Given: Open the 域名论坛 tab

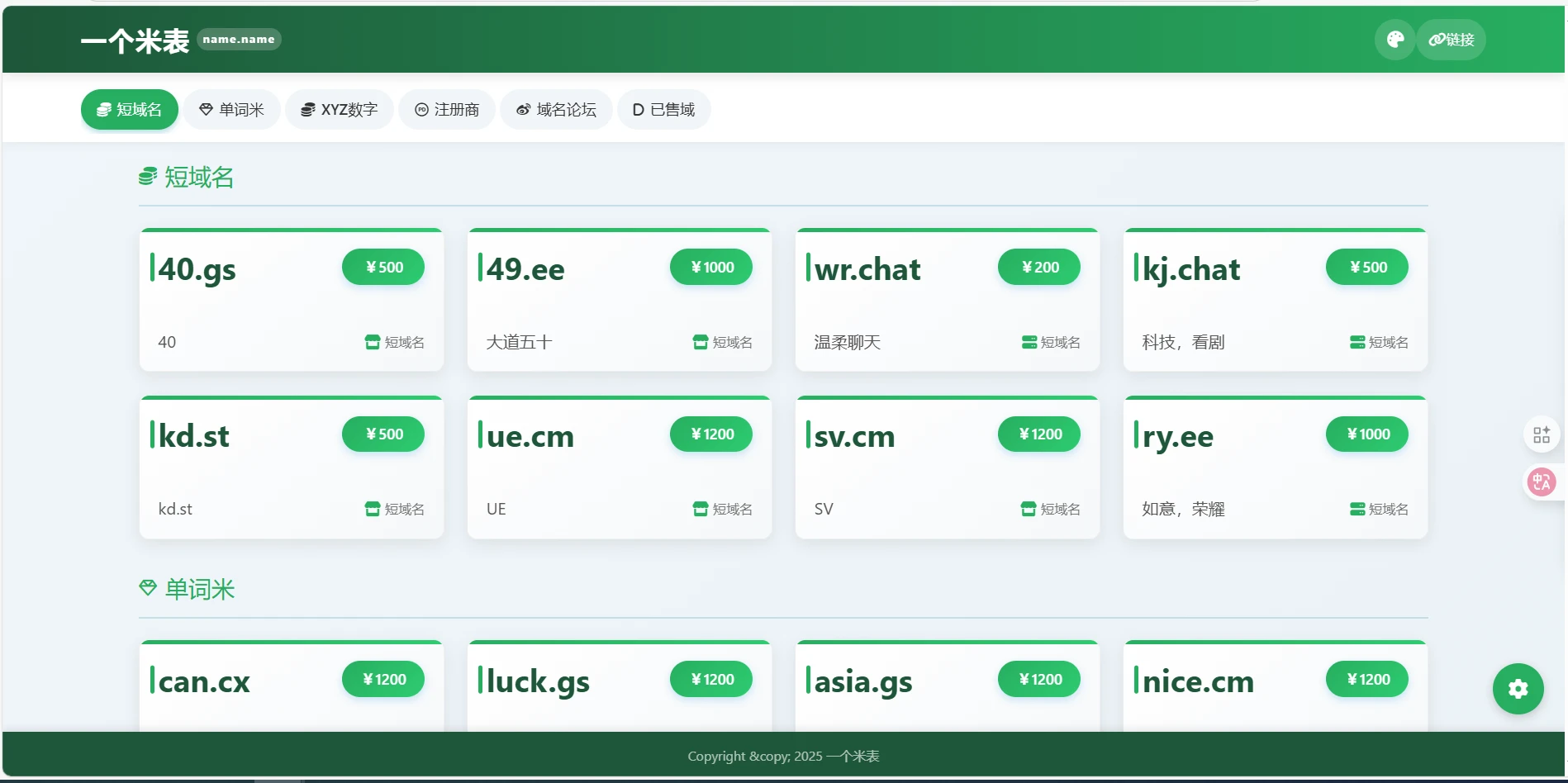Looking at the screenshot, I should (556, 110).
